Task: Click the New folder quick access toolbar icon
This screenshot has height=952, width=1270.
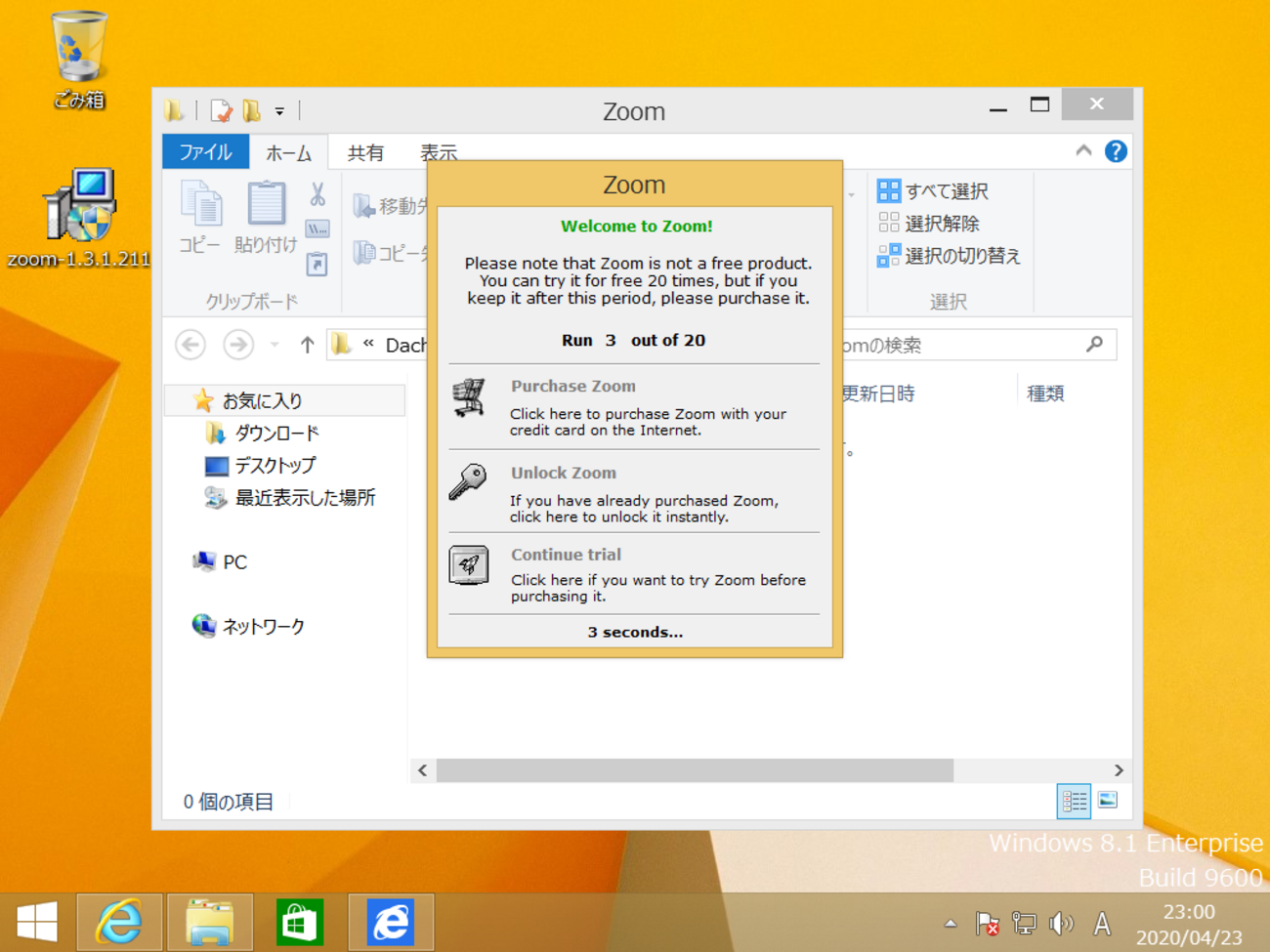Action: click(x=252, y=111)
